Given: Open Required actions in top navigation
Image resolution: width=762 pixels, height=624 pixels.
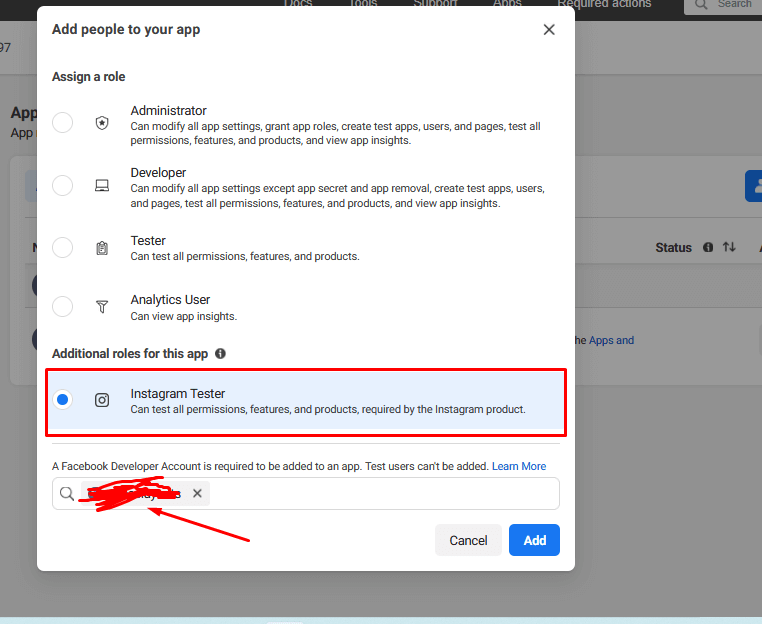Looking at the screenshot, I should [x=604, y=4].
